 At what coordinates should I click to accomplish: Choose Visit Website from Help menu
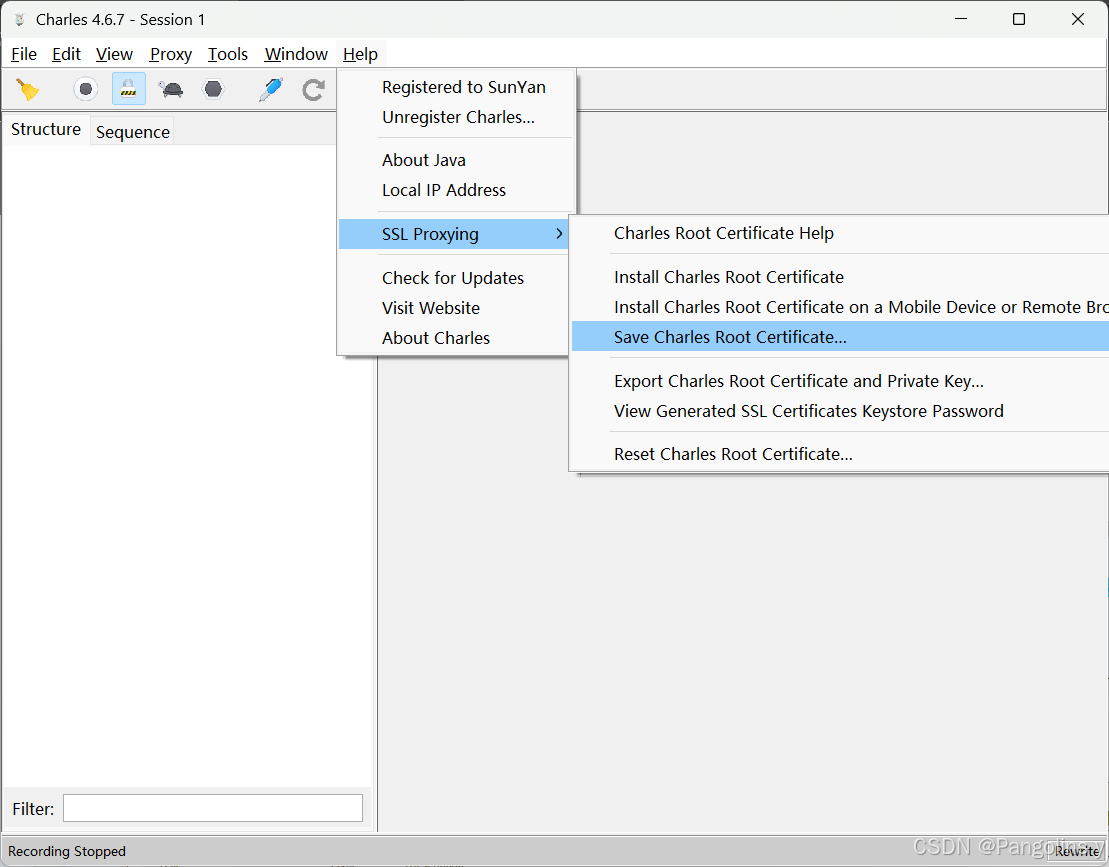click(x=453, y=308)
